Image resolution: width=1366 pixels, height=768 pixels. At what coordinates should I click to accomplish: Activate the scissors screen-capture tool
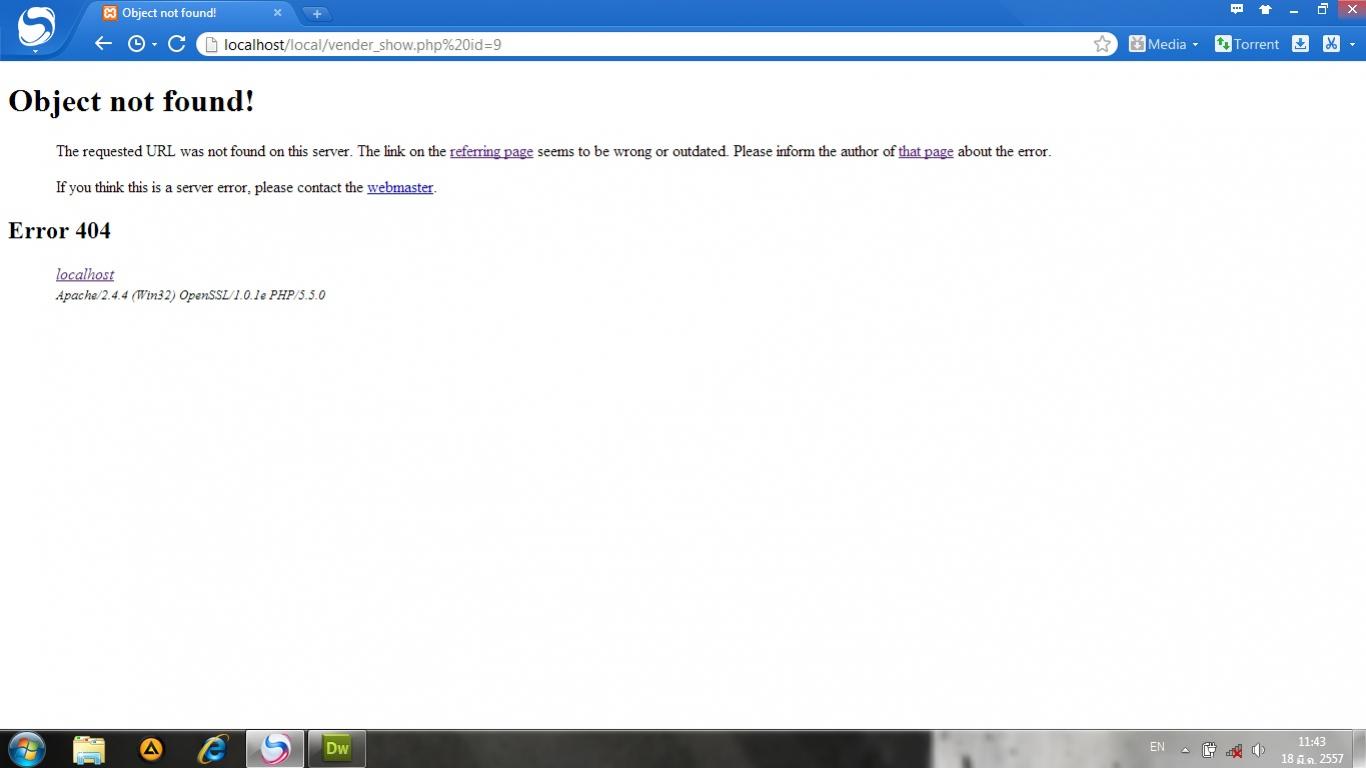1330,44
